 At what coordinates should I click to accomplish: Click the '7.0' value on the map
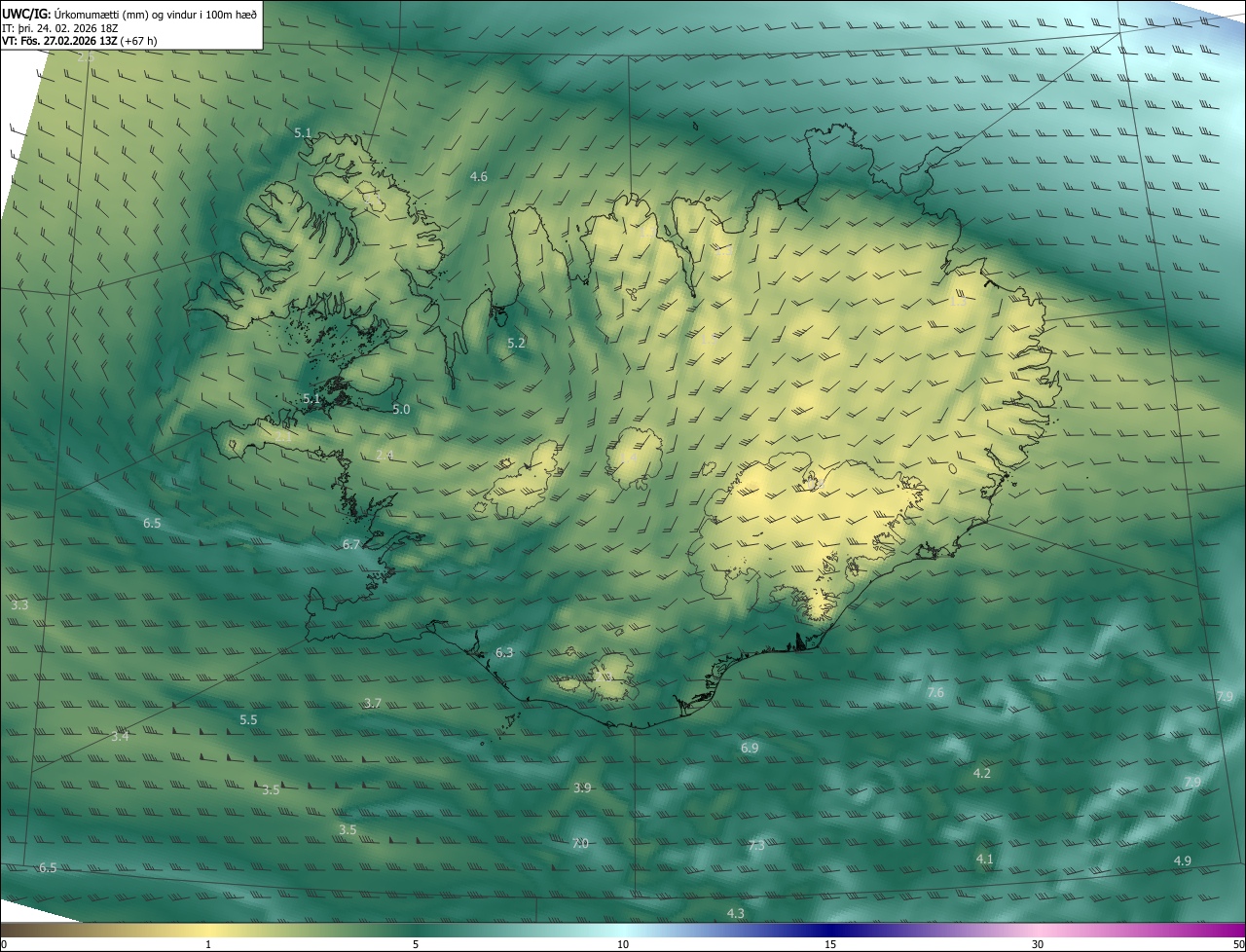[580, 843]
